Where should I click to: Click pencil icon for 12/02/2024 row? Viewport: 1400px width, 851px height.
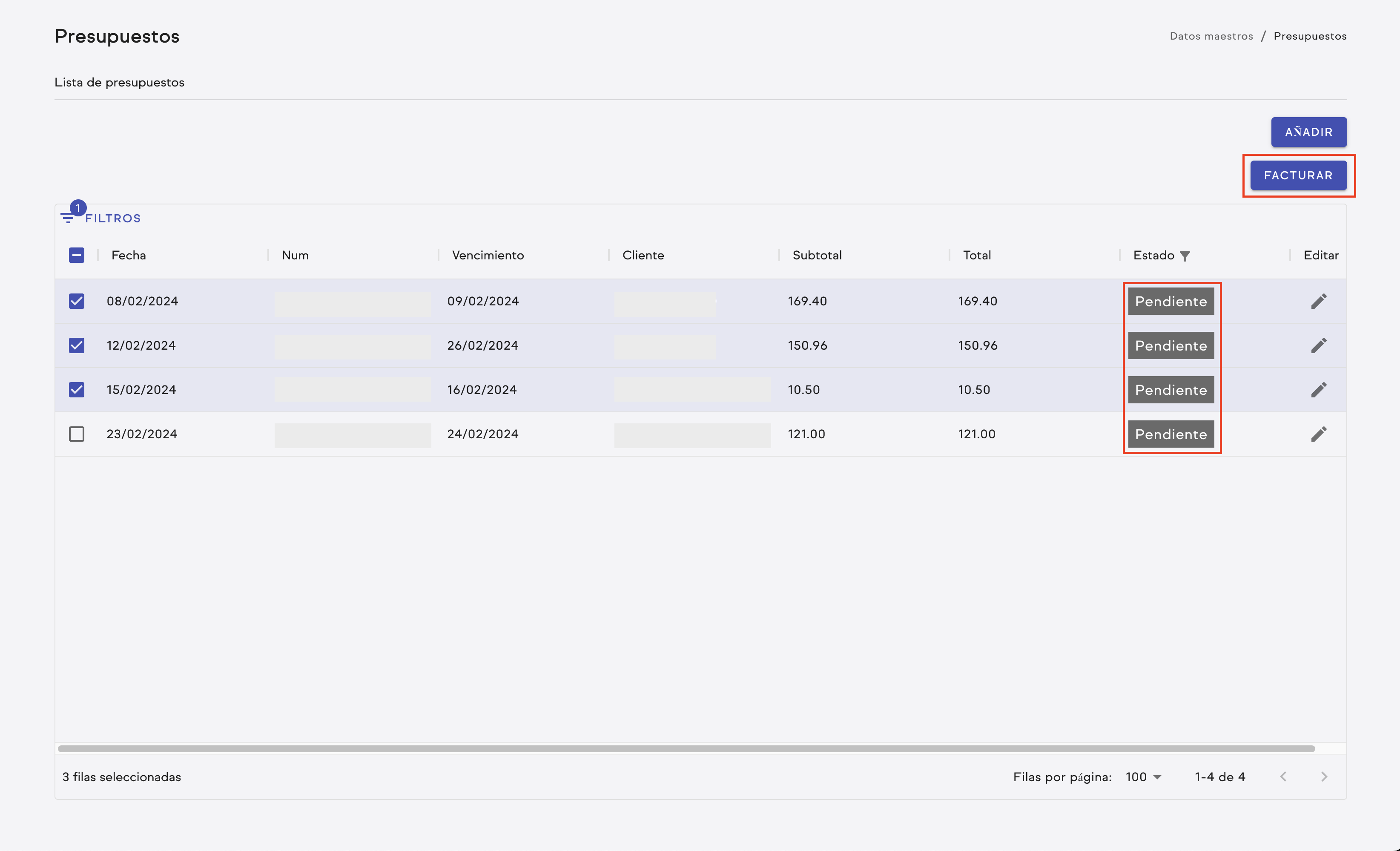[x=1318, y=345]
